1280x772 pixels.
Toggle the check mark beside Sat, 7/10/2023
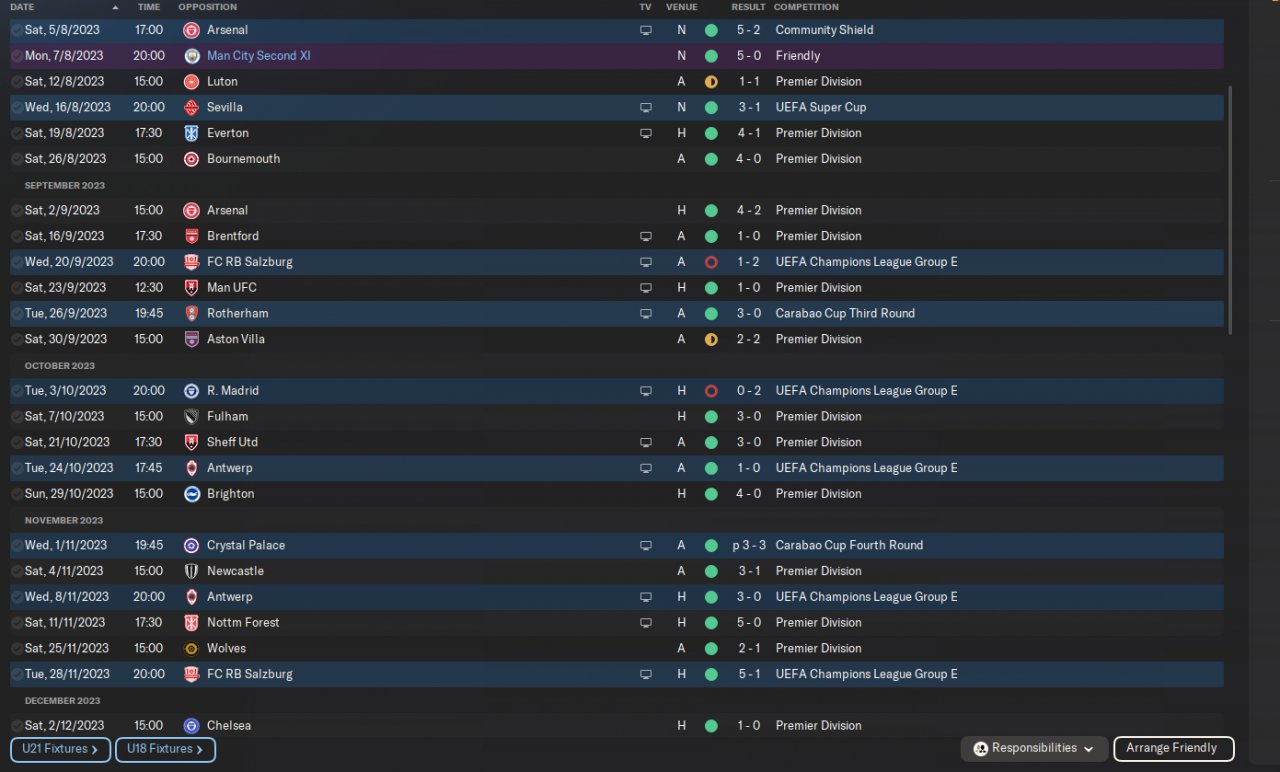17,417
